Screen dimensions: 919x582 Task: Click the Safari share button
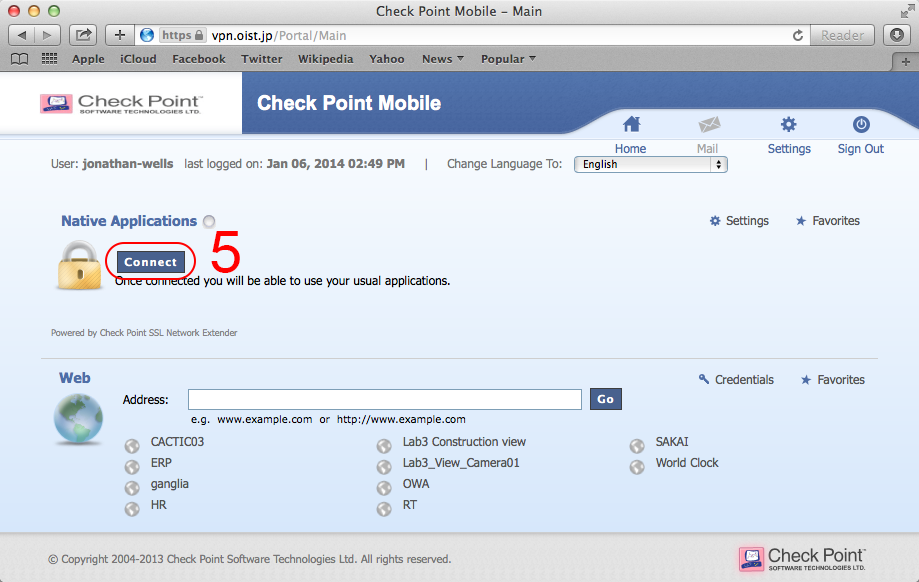tap(84, 35)
